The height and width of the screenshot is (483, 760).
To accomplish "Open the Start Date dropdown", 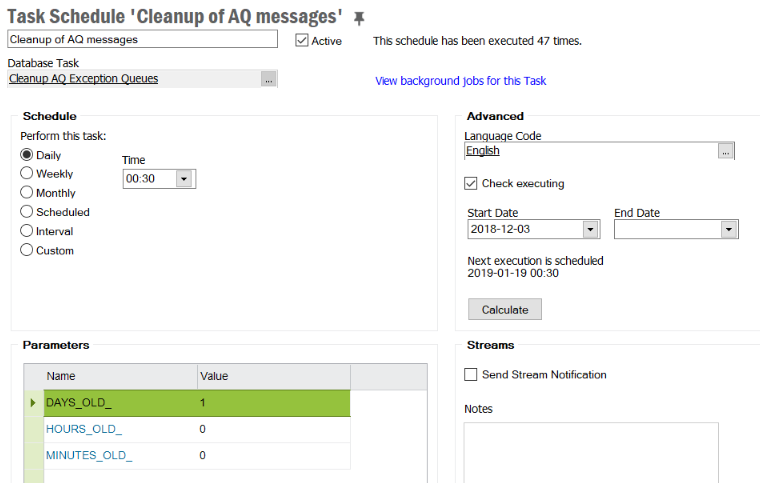I will pos(589,230).
